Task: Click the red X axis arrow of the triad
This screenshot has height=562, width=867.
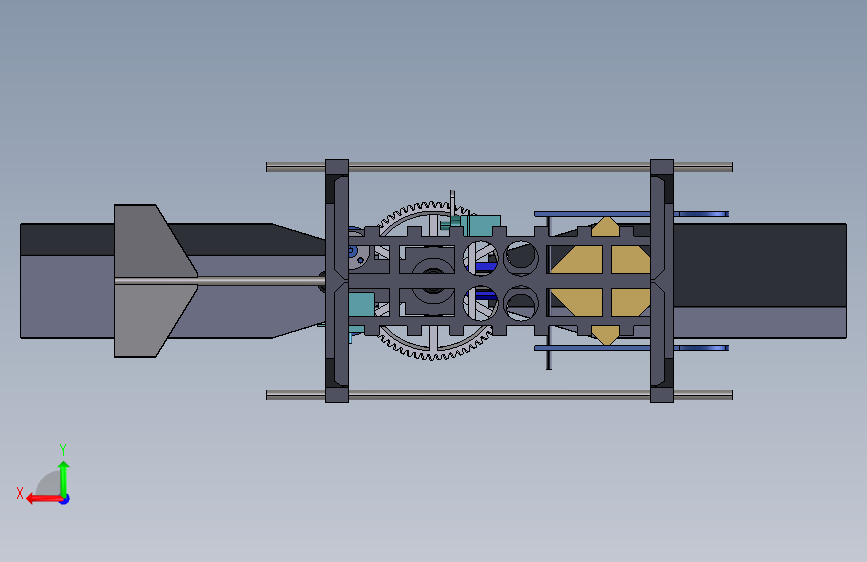Action: coord(44,499)
